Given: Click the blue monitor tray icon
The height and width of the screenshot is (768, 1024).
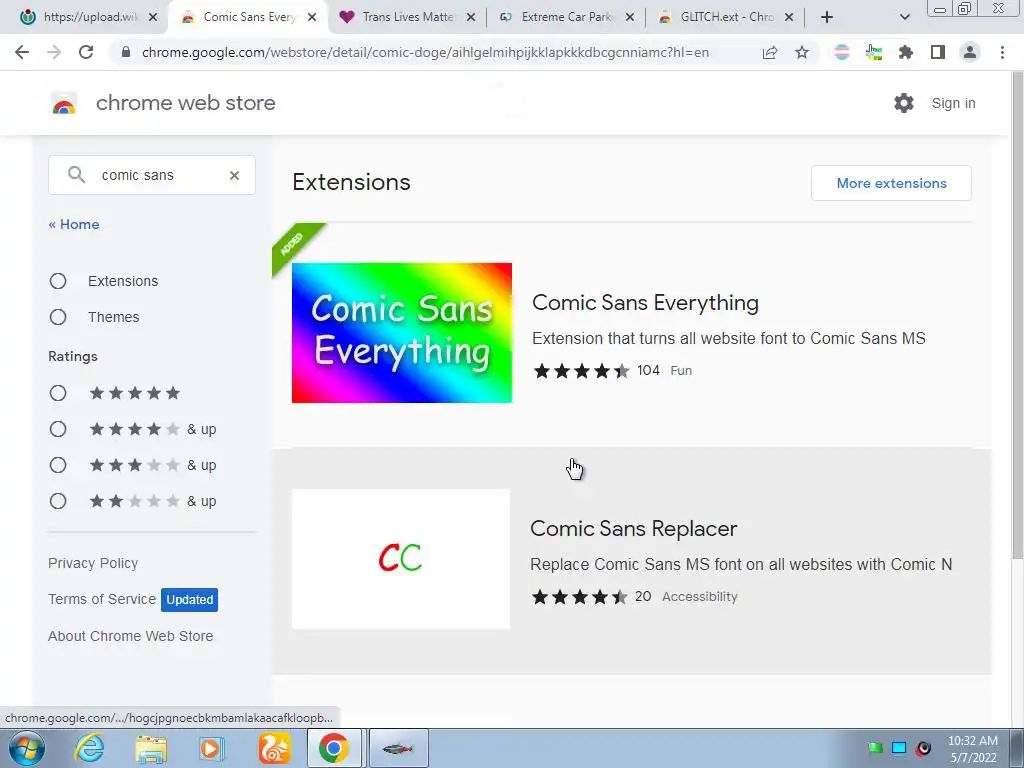Looking at the screenshot, I should point(899,748).
